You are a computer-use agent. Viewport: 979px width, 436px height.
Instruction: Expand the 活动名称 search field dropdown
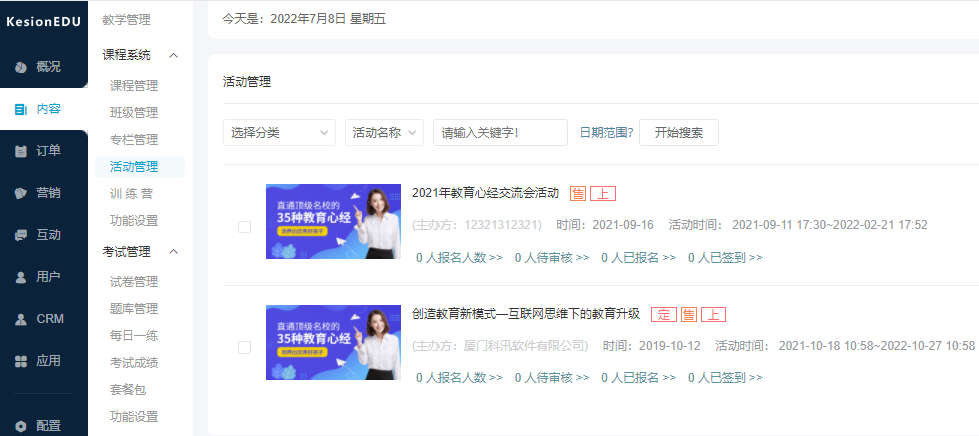point(385,133)
